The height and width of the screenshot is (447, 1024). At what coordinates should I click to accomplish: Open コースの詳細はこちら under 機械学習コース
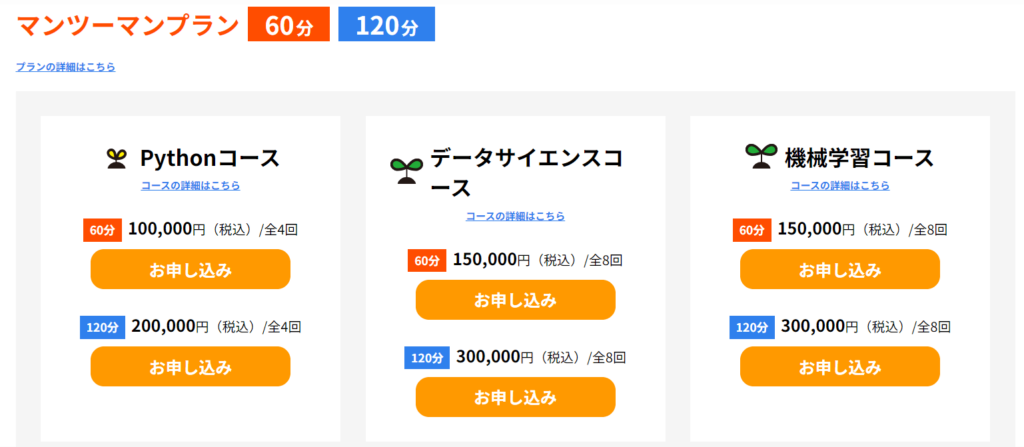[x=840, y=186]
